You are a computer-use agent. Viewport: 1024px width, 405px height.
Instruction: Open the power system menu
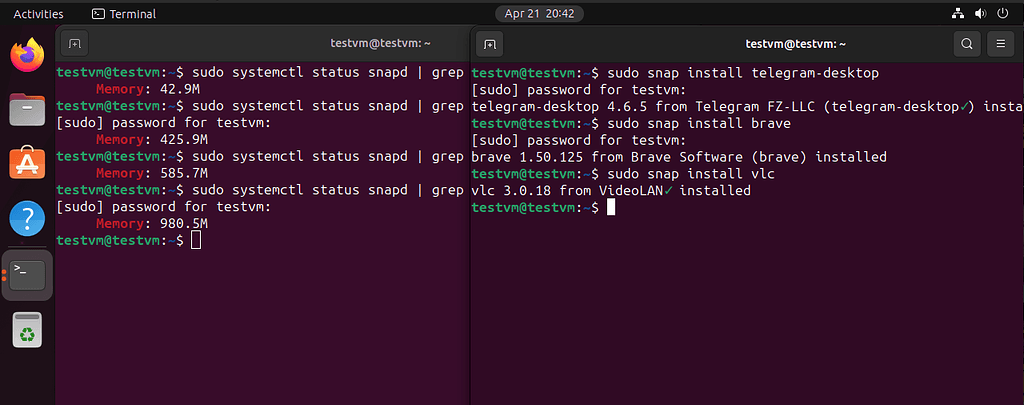point(1002,14)
